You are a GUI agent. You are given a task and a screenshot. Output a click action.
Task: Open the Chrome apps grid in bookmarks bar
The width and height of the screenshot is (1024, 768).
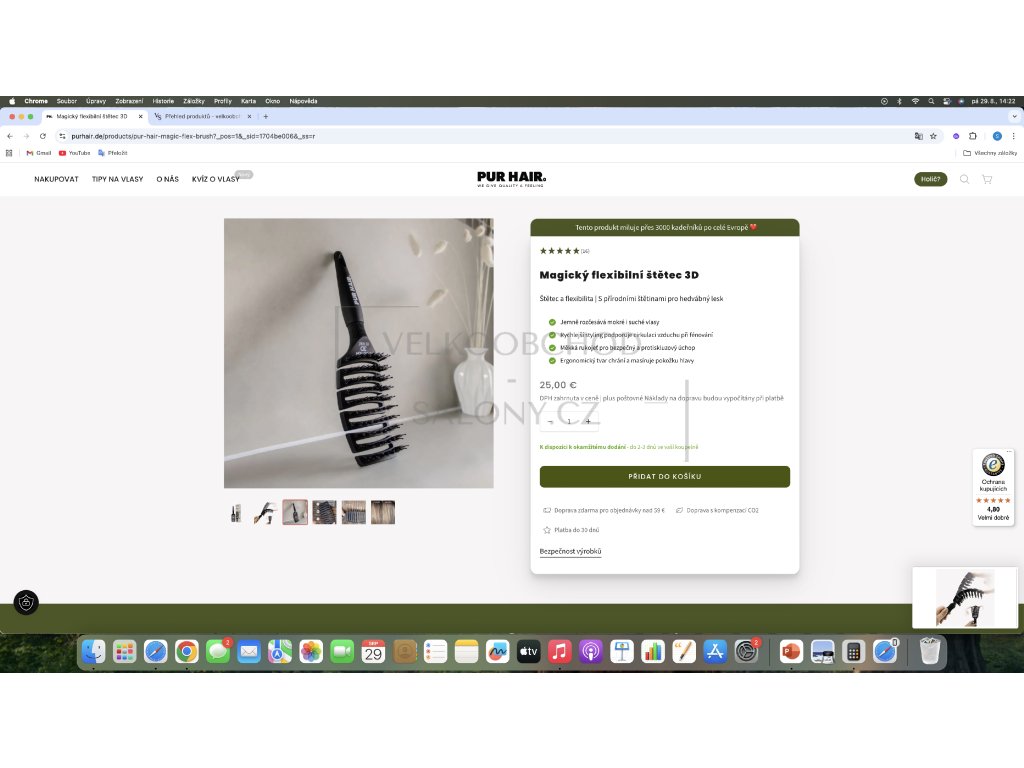(9, 153)
